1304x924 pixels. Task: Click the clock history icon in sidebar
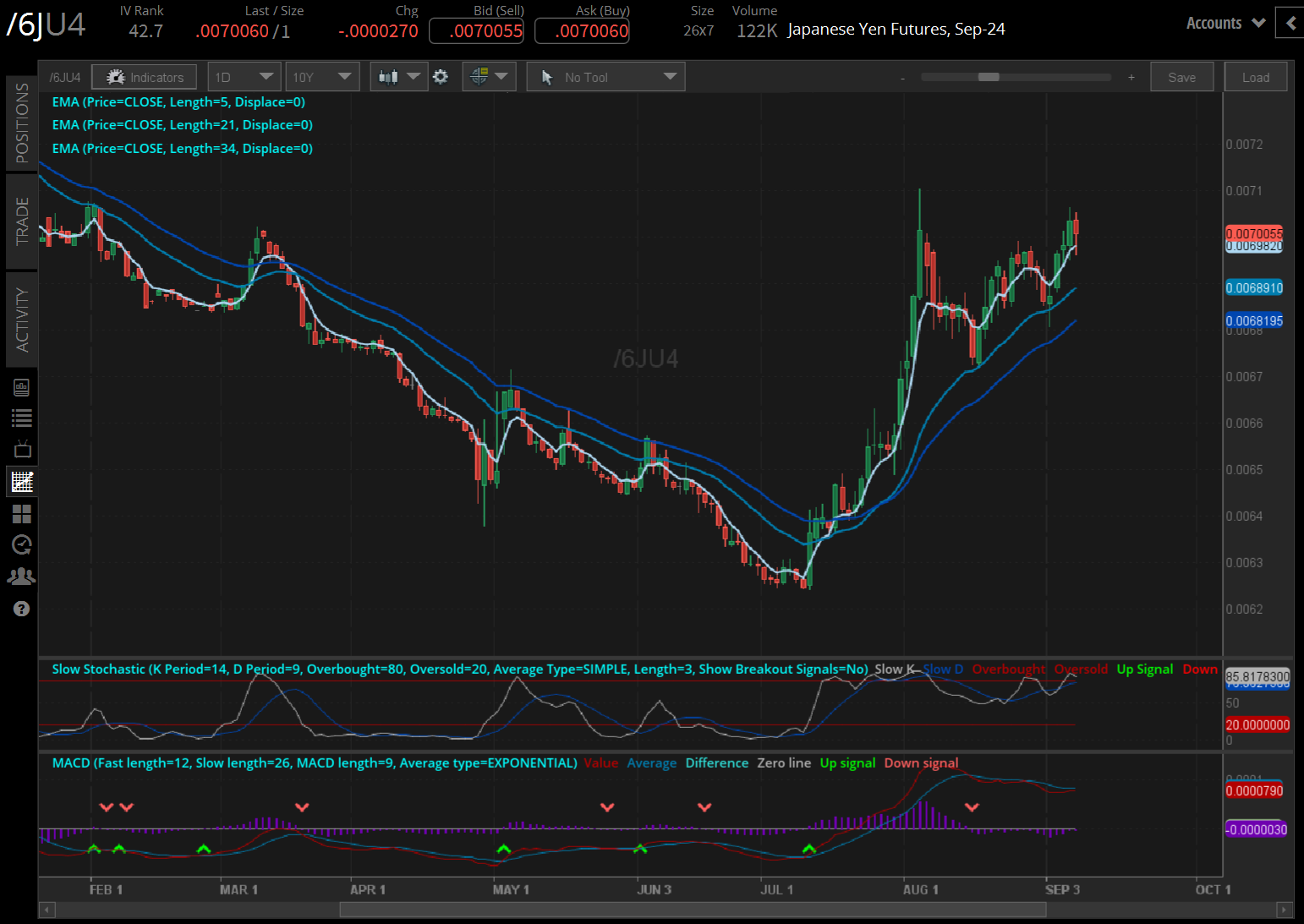coord(22,545)
